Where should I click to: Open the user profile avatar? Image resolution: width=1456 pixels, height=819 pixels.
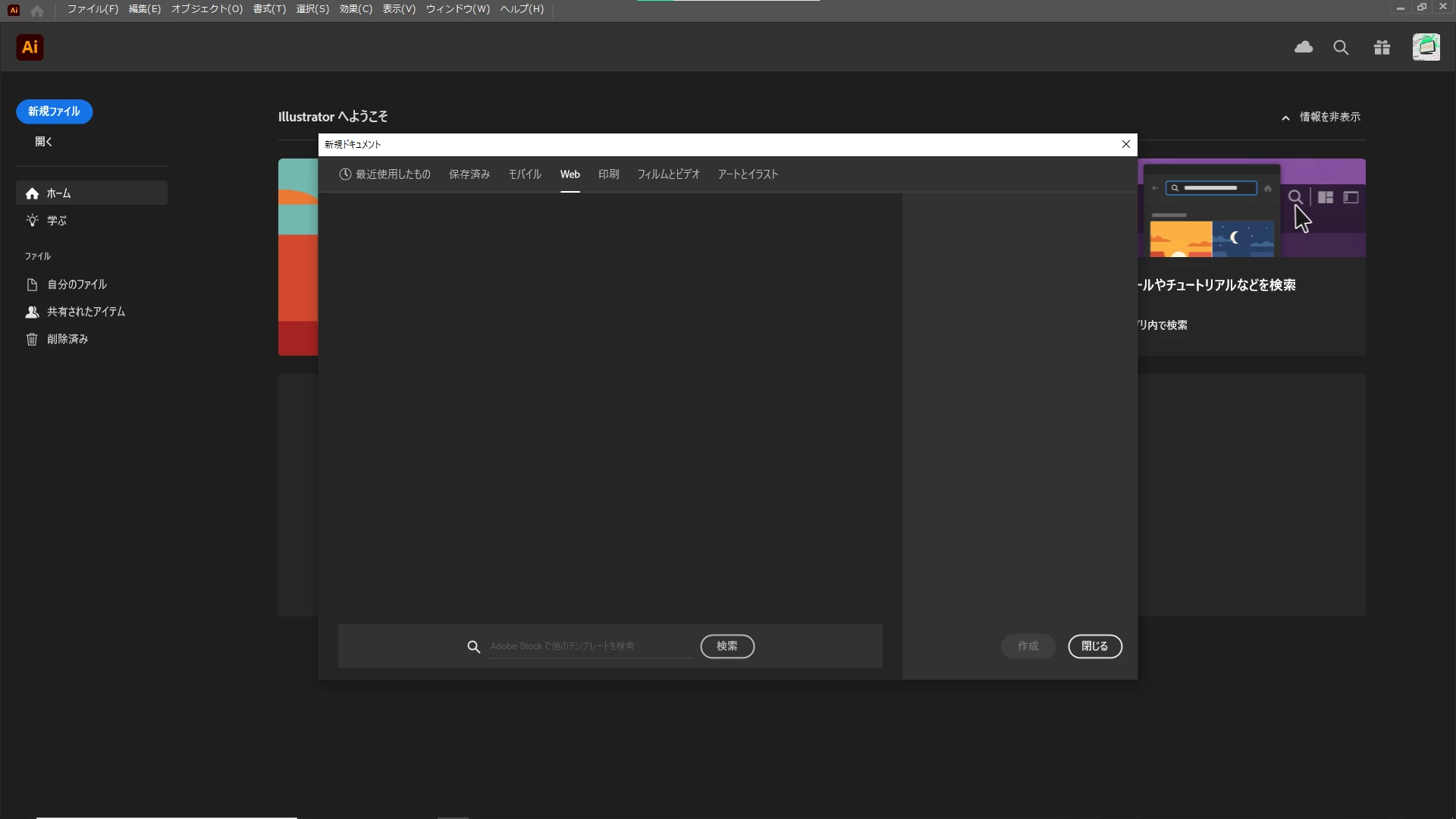click(x=1426, y=47)
